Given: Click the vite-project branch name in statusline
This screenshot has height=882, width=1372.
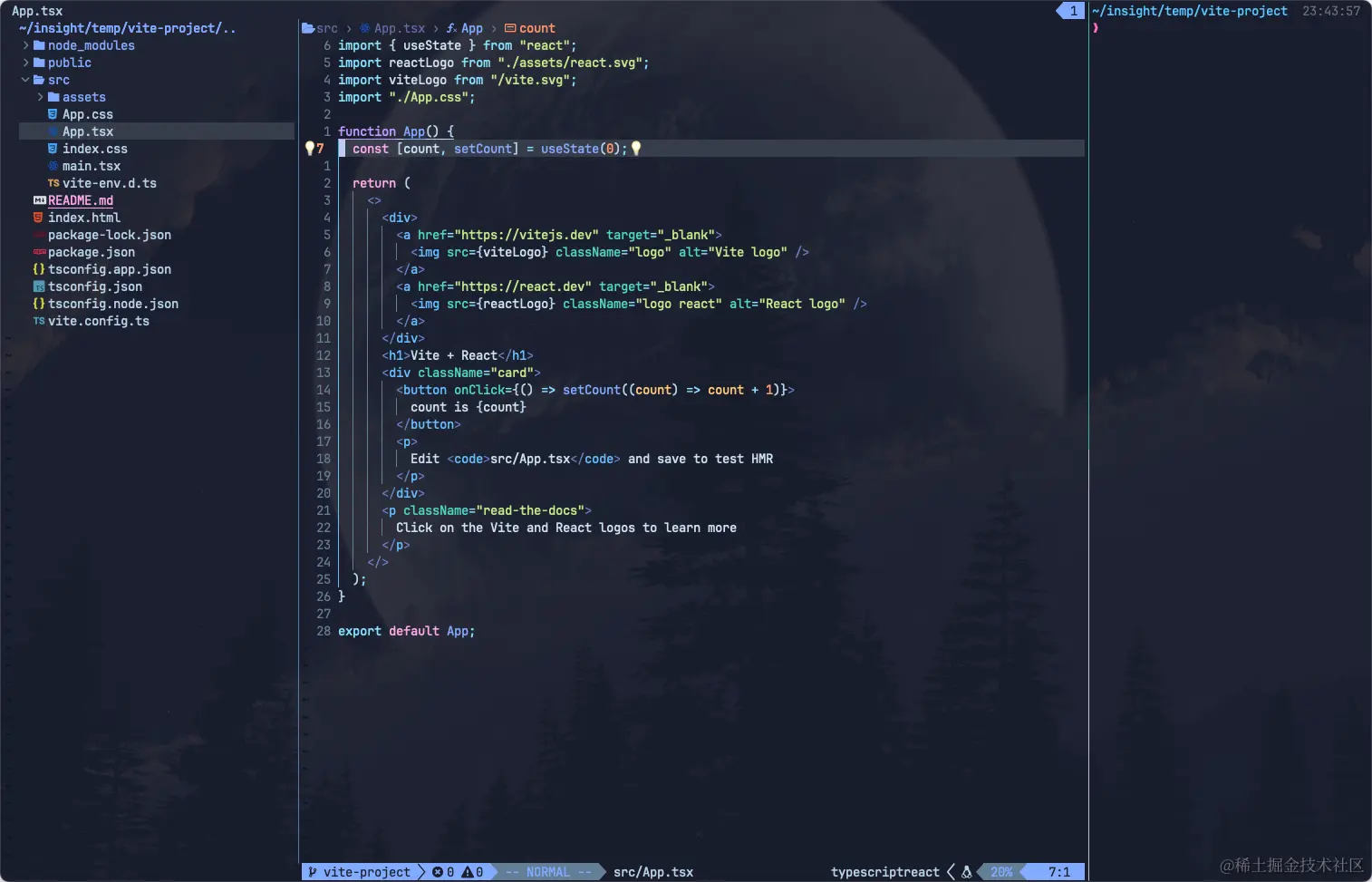Looking at the screenshot, I should [367, 872].
